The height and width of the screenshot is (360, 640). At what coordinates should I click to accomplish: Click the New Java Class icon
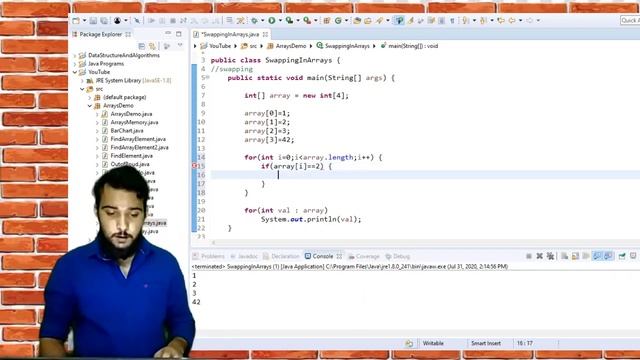(x=338, y=20)
